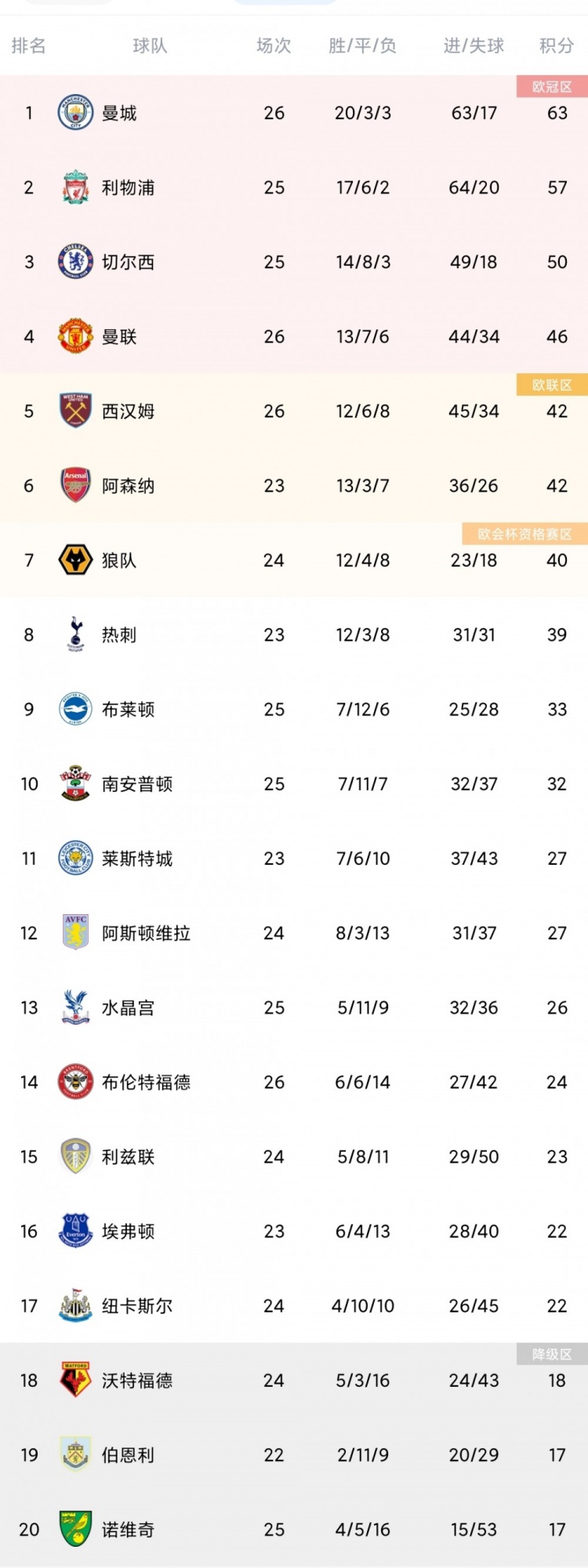Screen dimensions: 588x1568
Task: Open the Norwich City canary crest
Action: (76, 1529)
